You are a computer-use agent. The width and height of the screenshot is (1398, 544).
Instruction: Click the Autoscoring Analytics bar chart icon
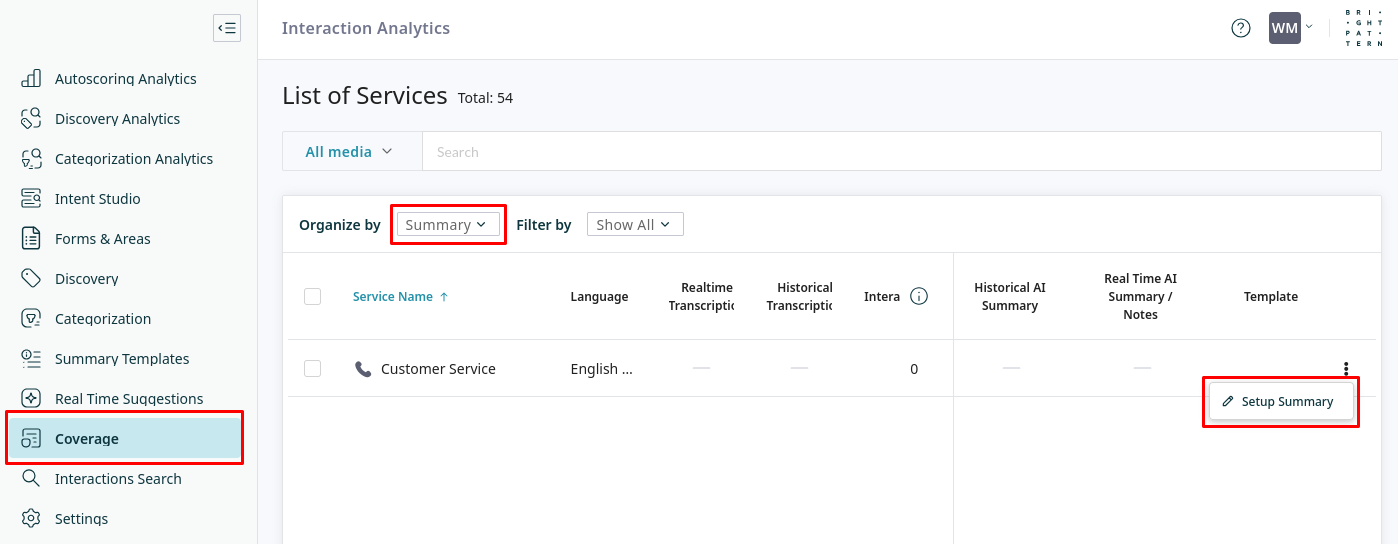pyautogui.click(x=31, y=79)
